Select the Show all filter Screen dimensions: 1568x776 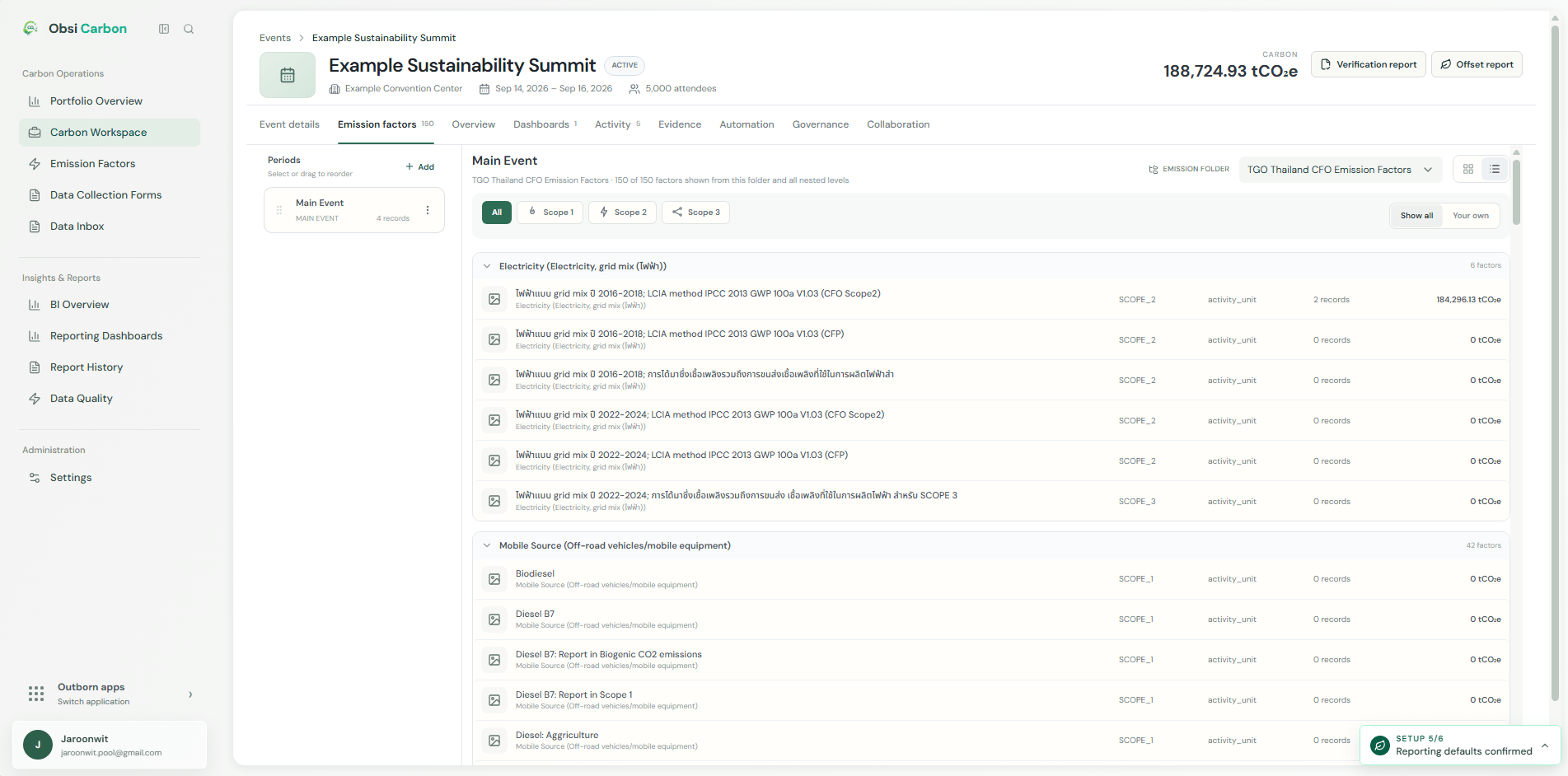point(1416,216)
